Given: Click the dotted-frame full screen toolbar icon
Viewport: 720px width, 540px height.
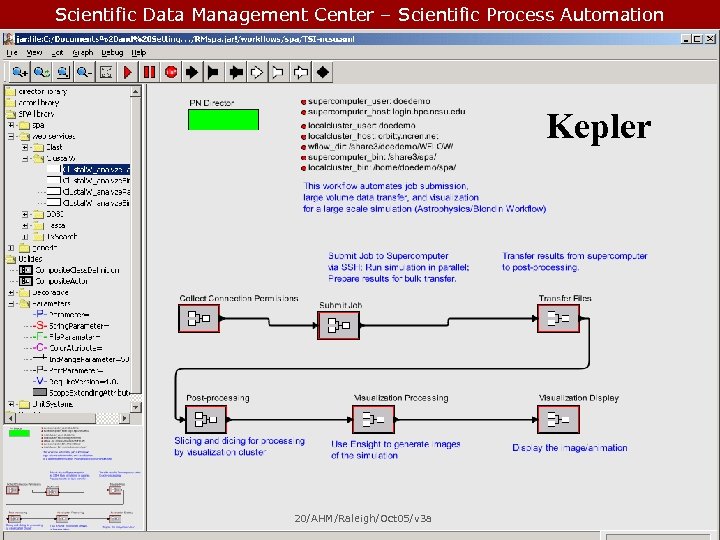Looking at the screenshot, I should point(106,72).
